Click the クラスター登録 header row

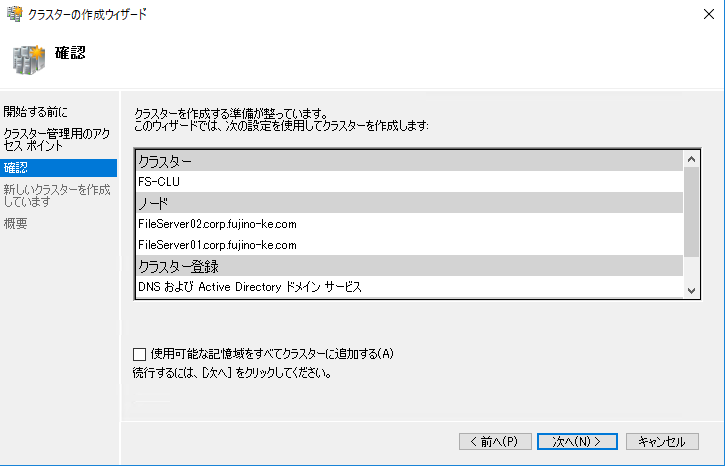click(410, 266)
